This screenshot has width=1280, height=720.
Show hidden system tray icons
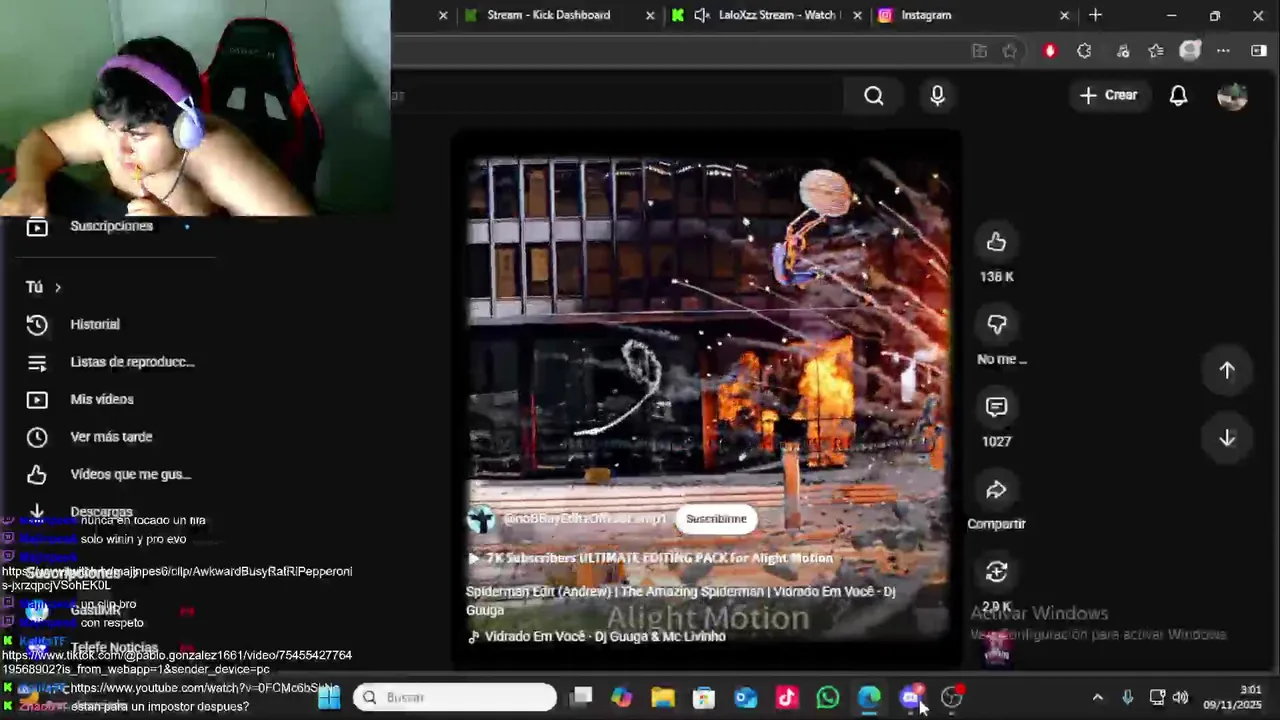click(x=1098, y=697)
